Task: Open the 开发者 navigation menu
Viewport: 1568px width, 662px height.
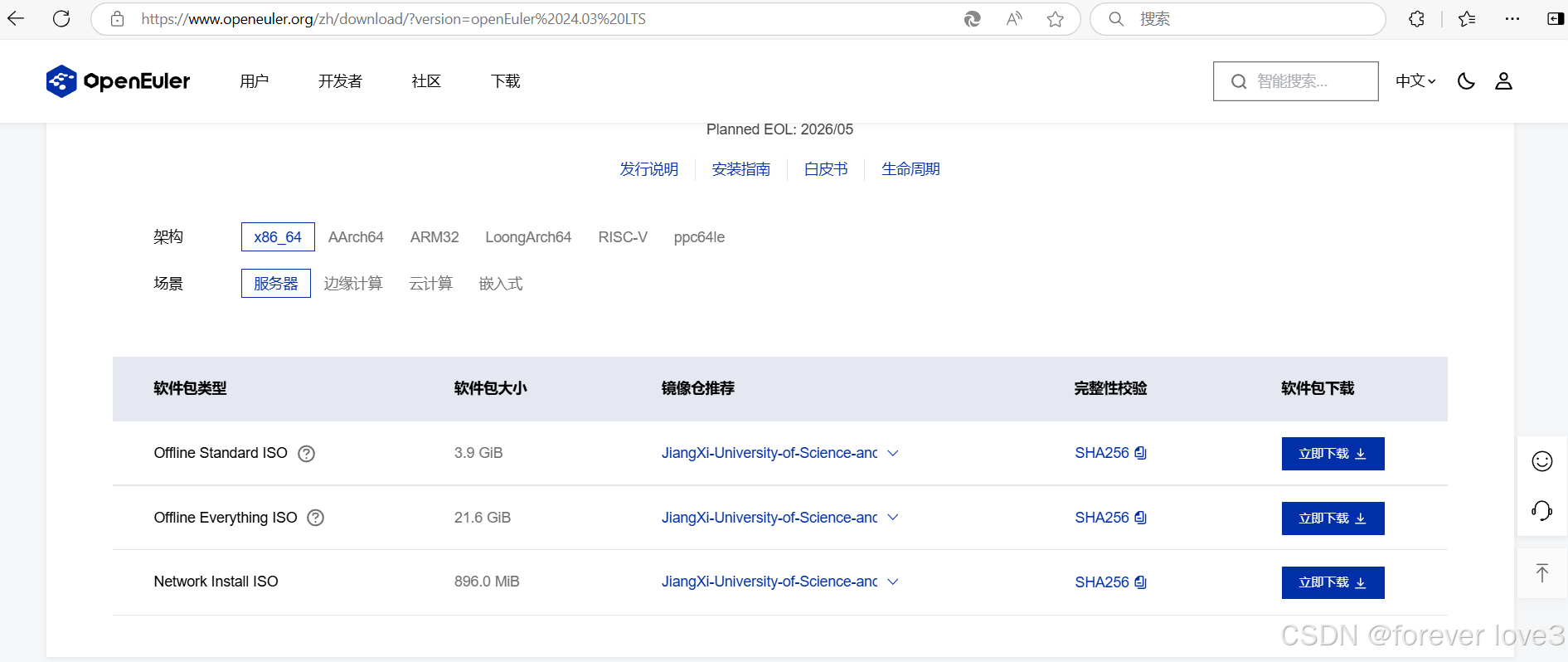Action: [341, 81]
